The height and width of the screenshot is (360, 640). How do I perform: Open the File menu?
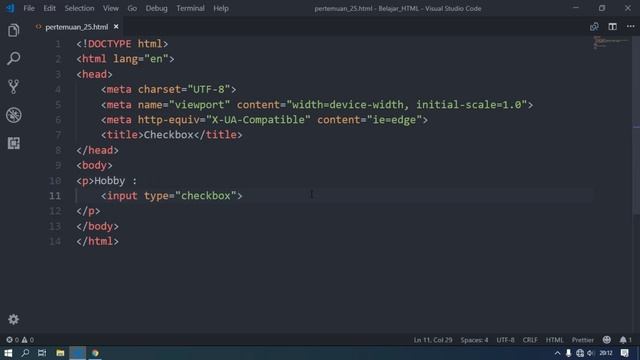coord(29,8)
